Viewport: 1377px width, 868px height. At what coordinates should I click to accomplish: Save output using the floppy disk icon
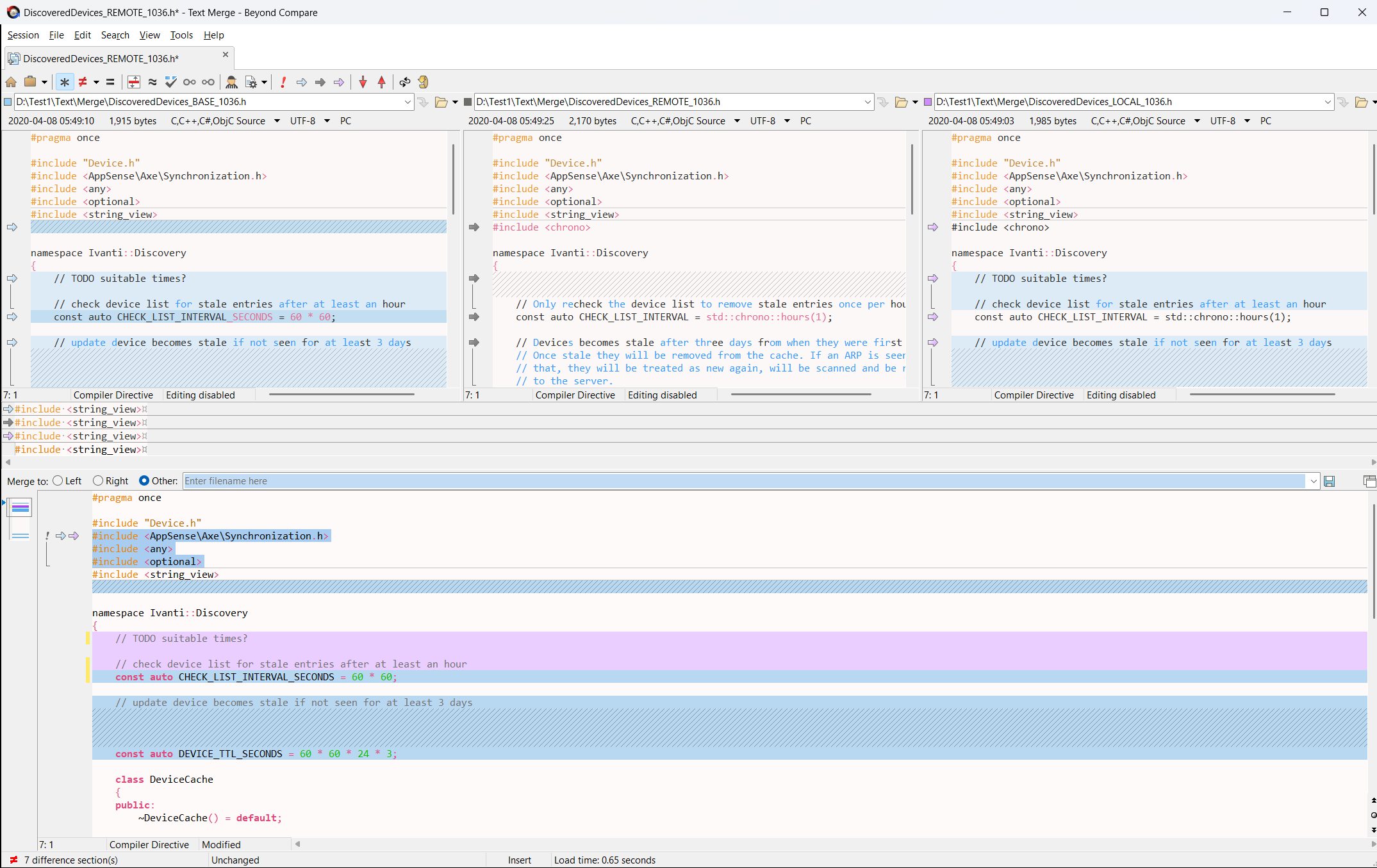[1330, 481]
